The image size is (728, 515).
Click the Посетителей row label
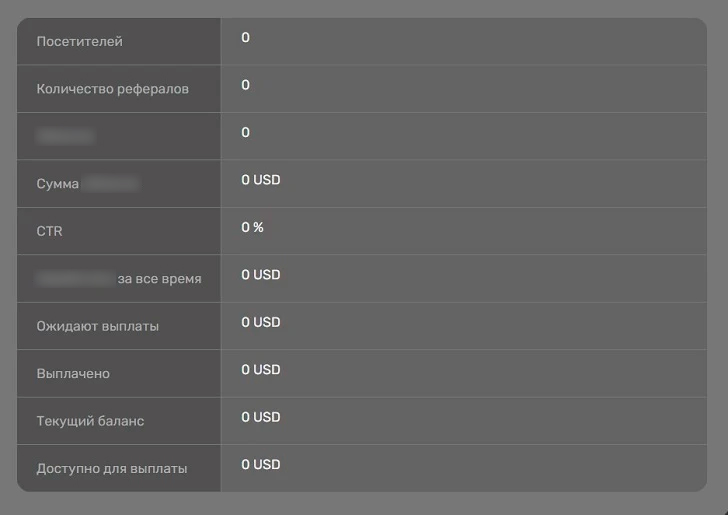click(80, 42)
